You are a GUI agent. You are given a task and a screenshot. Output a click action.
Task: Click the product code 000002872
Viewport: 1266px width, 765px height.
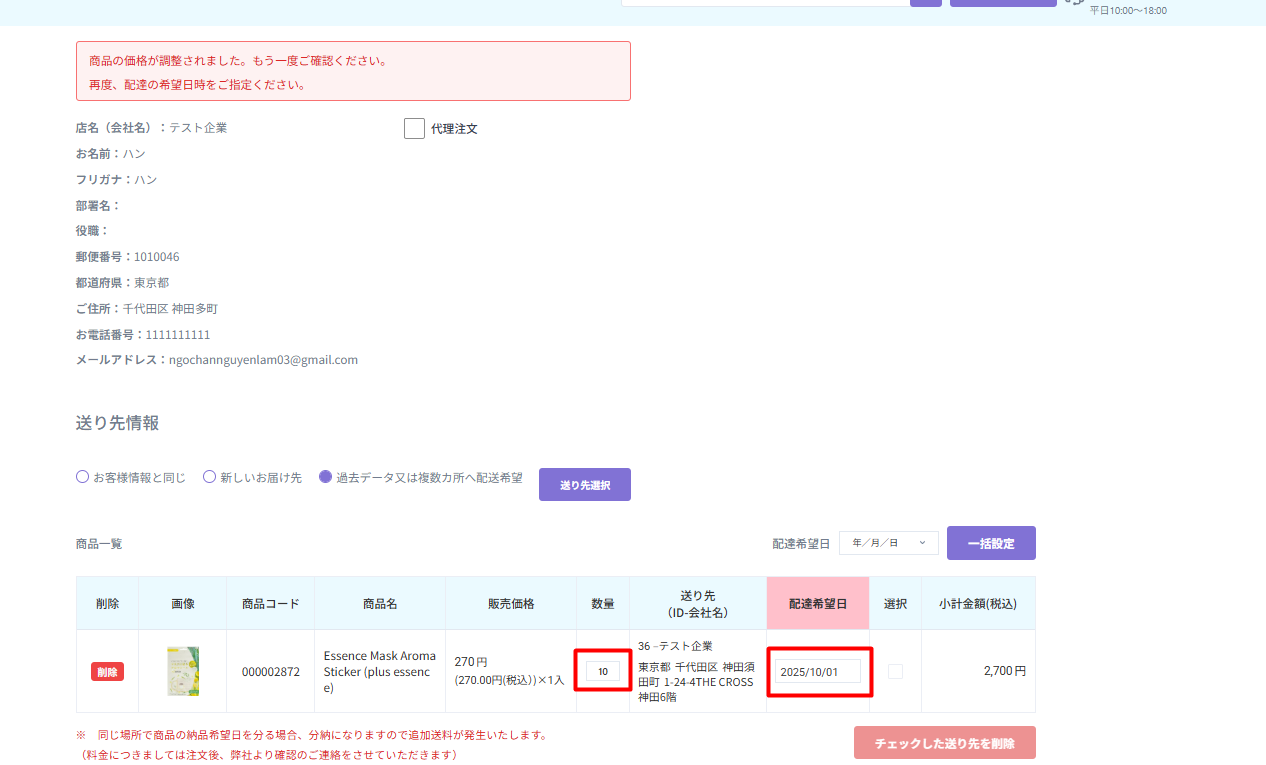pos(270,672)
